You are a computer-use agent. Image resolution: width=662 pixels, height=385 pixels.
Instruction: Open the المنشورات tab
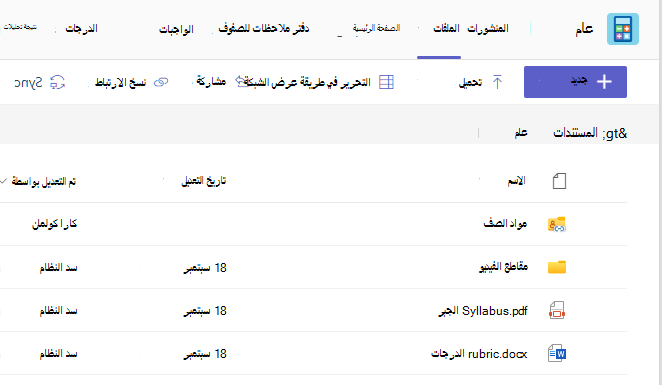click(488, 28)
